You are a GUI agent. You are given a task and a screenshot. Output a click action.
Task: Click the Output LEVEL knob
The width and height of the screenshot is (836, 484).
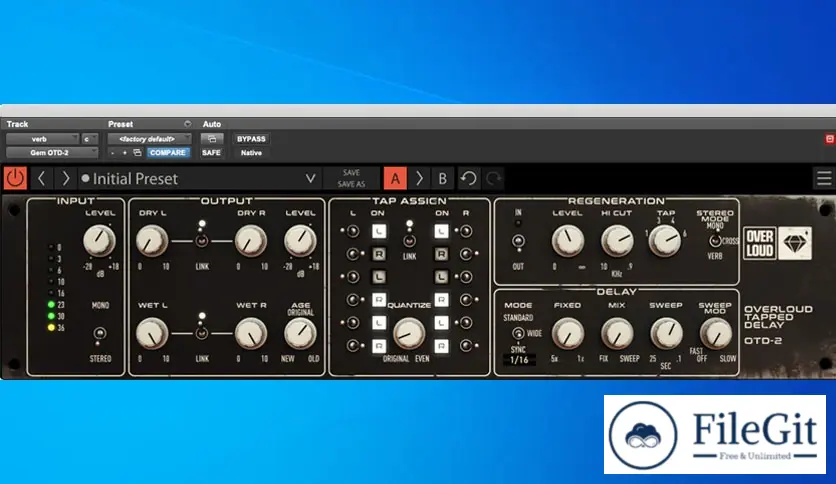300,240
